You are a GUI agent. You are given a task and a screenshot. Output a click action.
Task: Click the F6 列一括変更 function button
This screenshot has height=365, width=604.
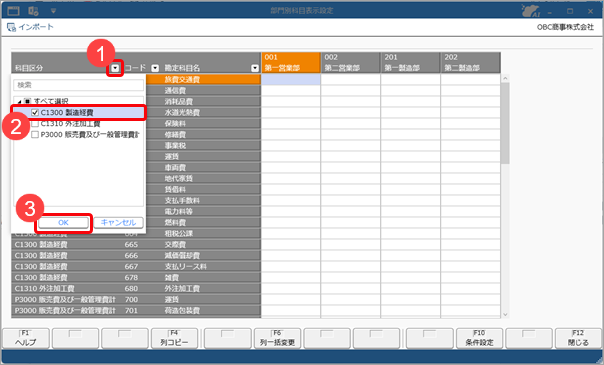coord(277,338)
